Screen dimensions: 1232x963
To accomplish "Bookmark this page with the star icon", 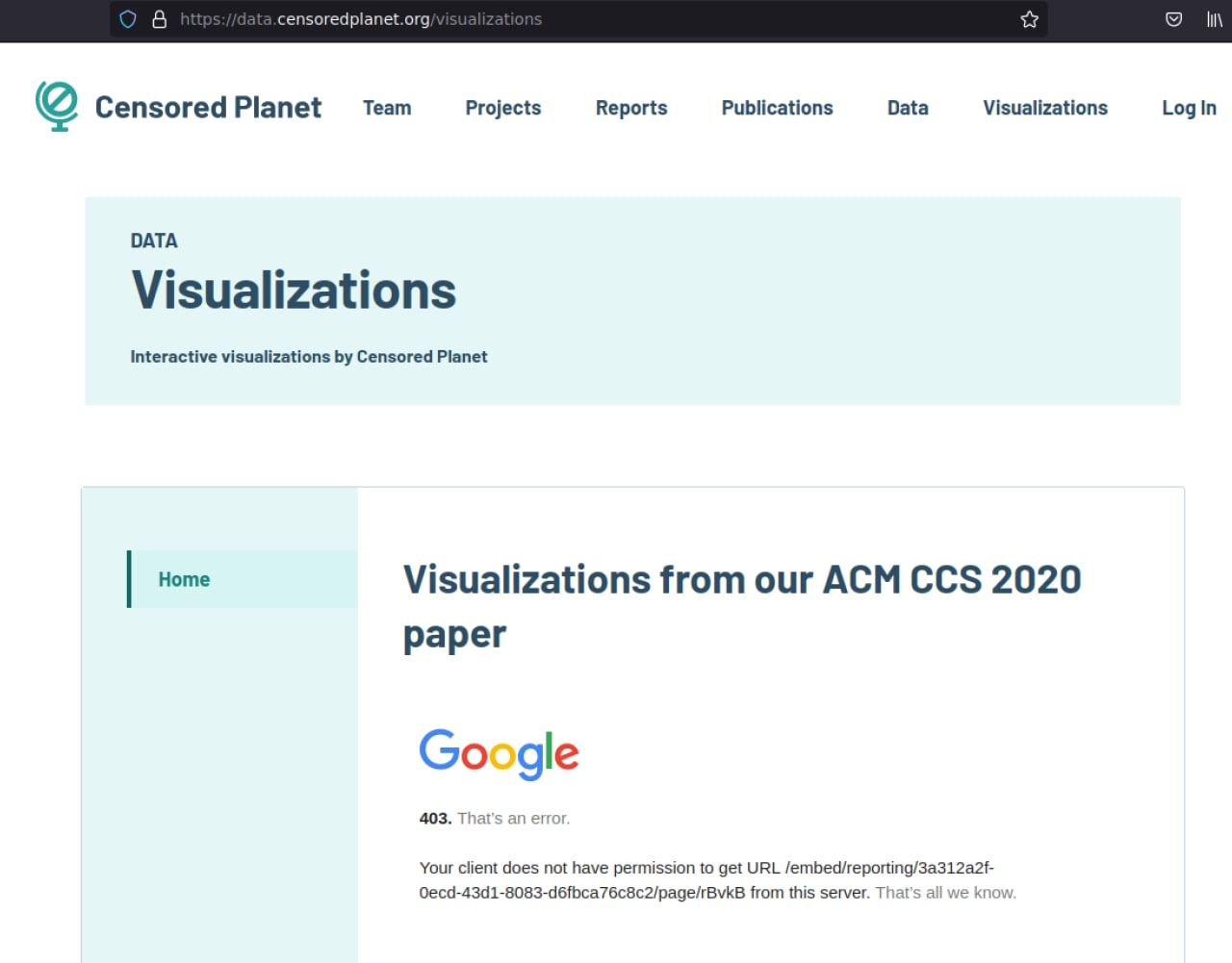I will pyautogui.click(x=1029, y=19).
